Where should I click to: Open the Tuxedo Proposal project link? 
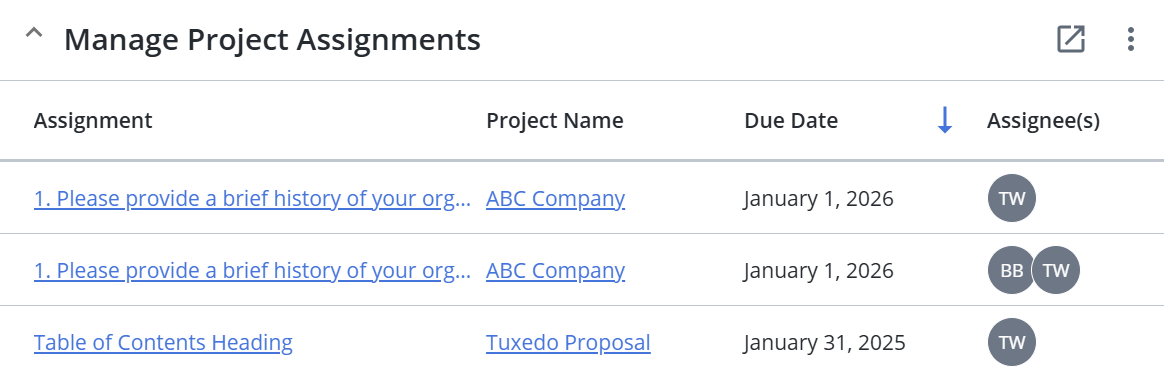click(568, 343)
